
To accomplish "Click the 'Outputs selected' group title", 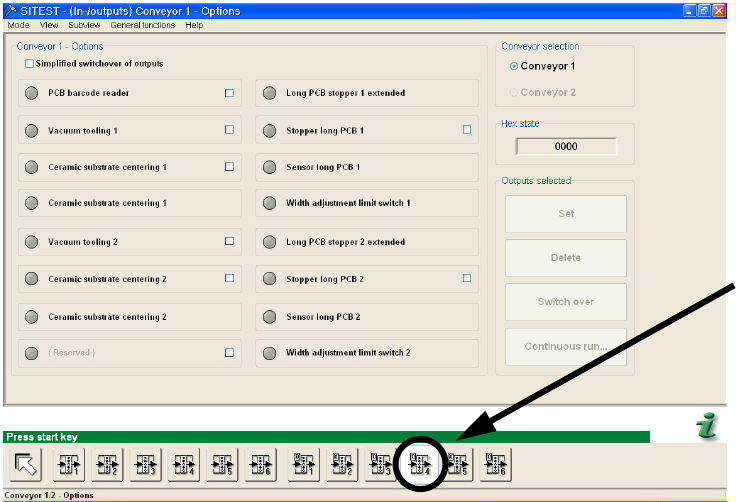I will pyautogui.click(x=536, y=181).
